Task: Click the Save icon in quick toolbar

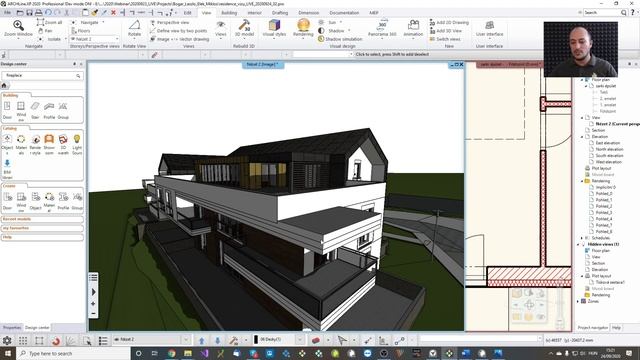Action: pos(29,13)
